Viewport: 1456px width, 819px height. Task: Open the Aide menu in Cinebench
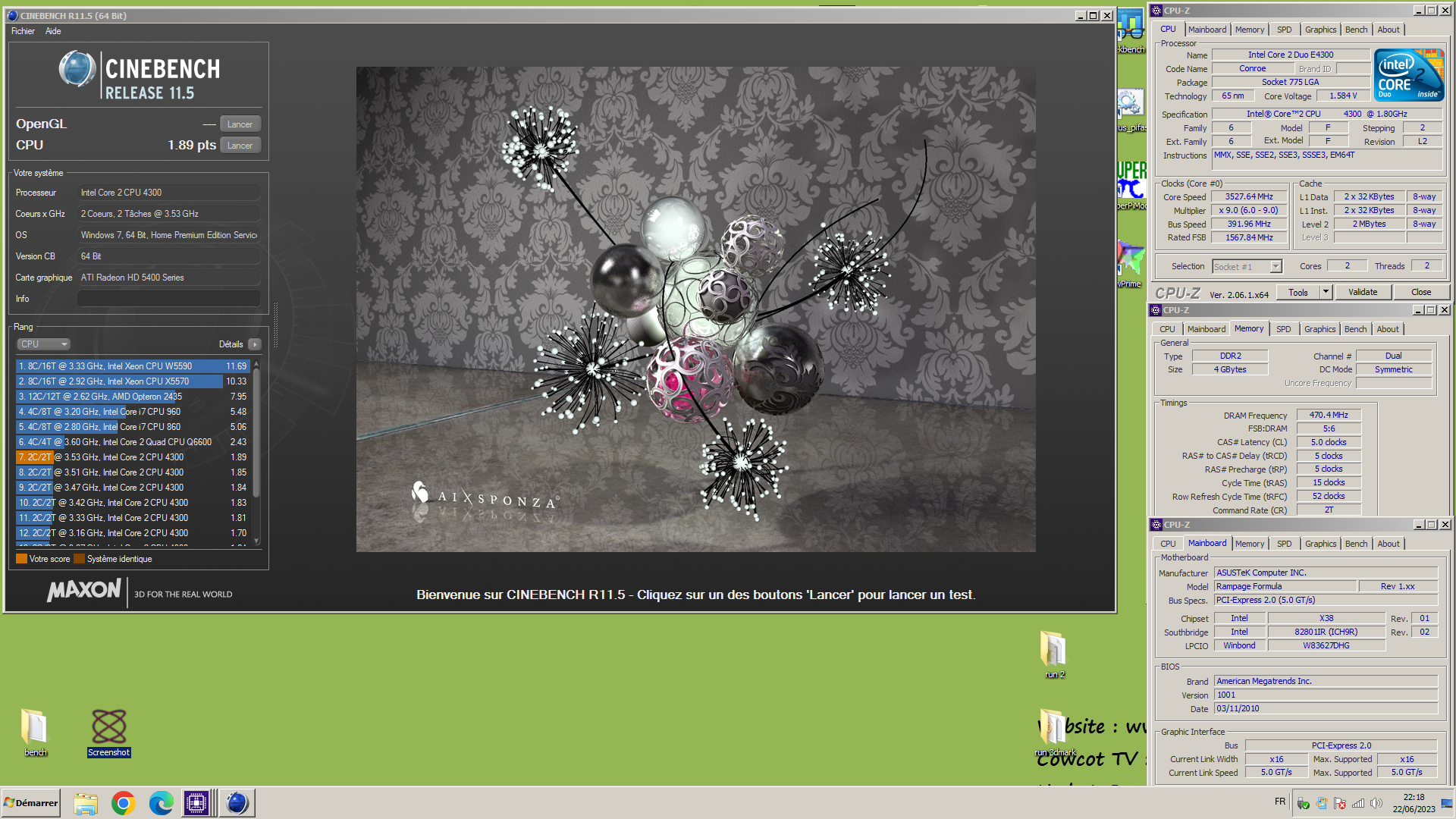coord(53,31)
